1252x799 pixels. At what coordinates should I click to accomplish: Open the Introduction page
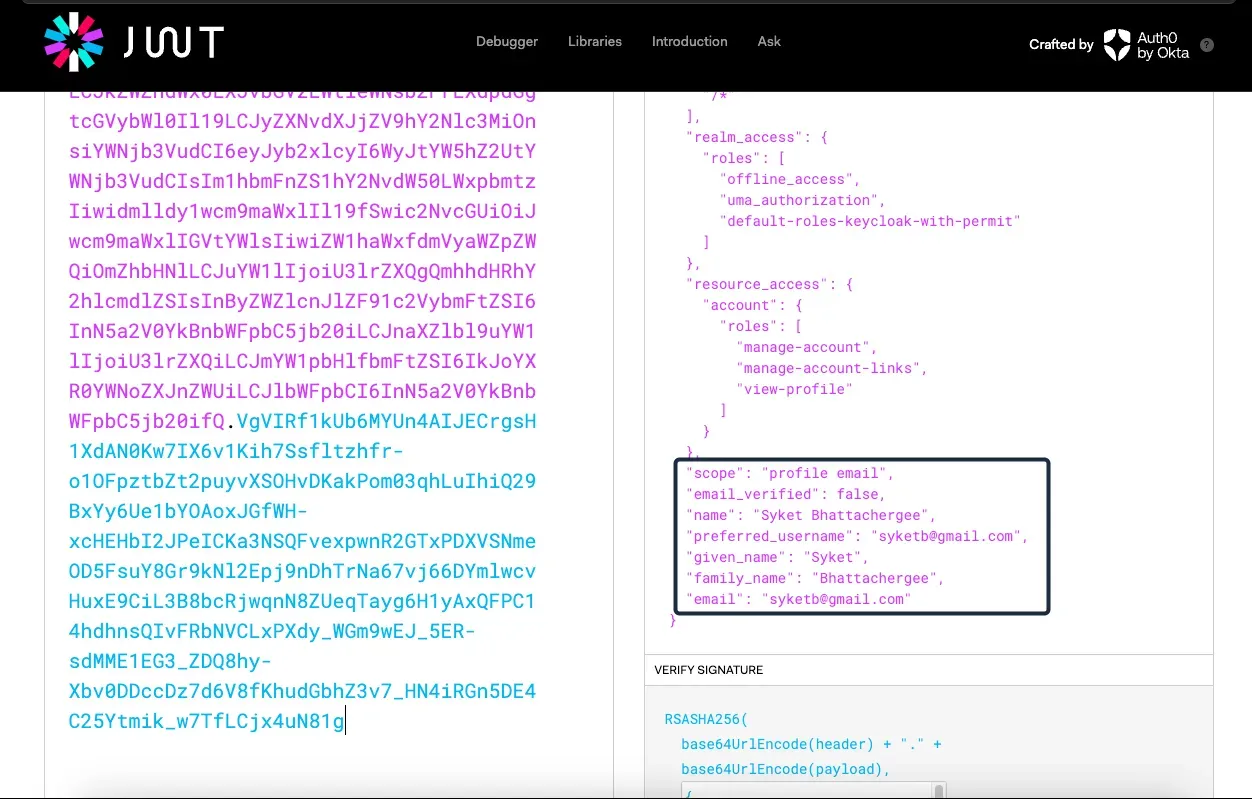[x=689, y=42]
